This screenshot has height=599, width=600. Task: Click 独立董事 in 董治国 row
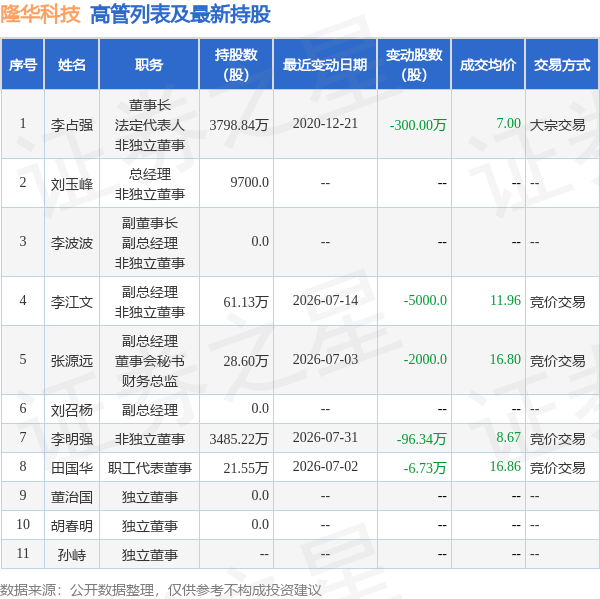(150, 497)
